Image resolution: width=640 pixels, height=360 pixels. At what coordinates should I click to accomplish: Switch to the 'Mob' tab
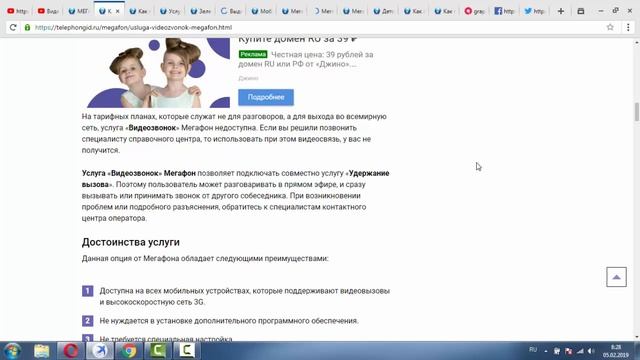[261, 11]
